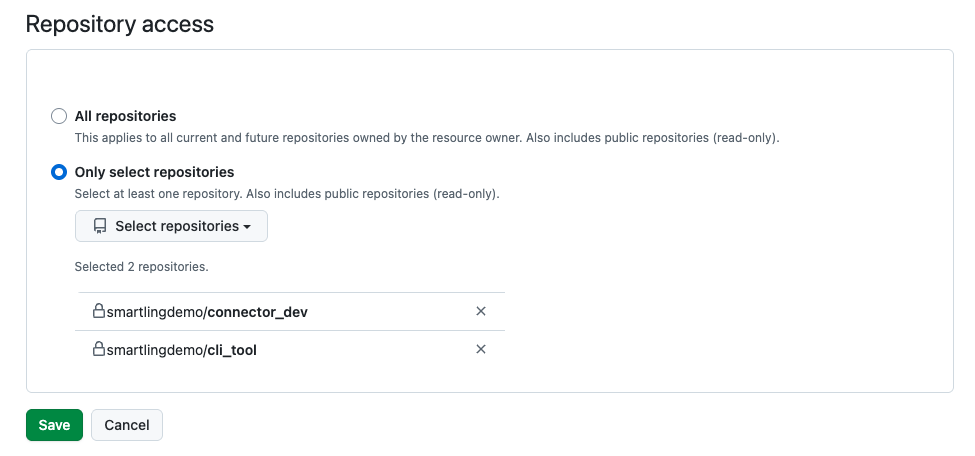Click the repo icon in Select repositories
Image resolution: width=975 pixels, height=456 pixels.
tap(100, 226)
